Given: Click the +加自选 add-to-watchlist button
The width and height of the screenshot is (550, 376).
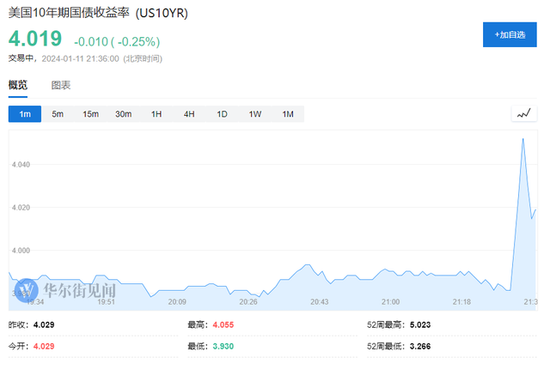Looking at the screenshot, I should click(x=509, y=34).
